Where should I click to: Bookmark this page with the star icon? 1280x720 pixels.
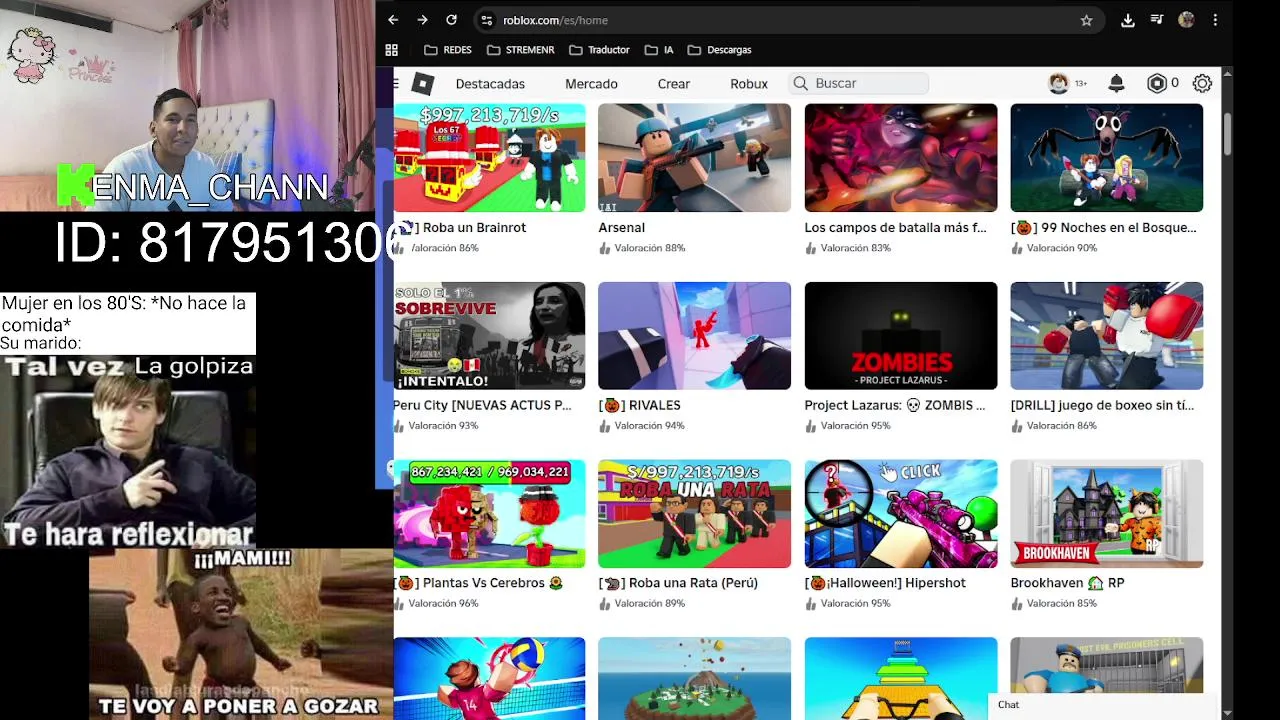1086,20
